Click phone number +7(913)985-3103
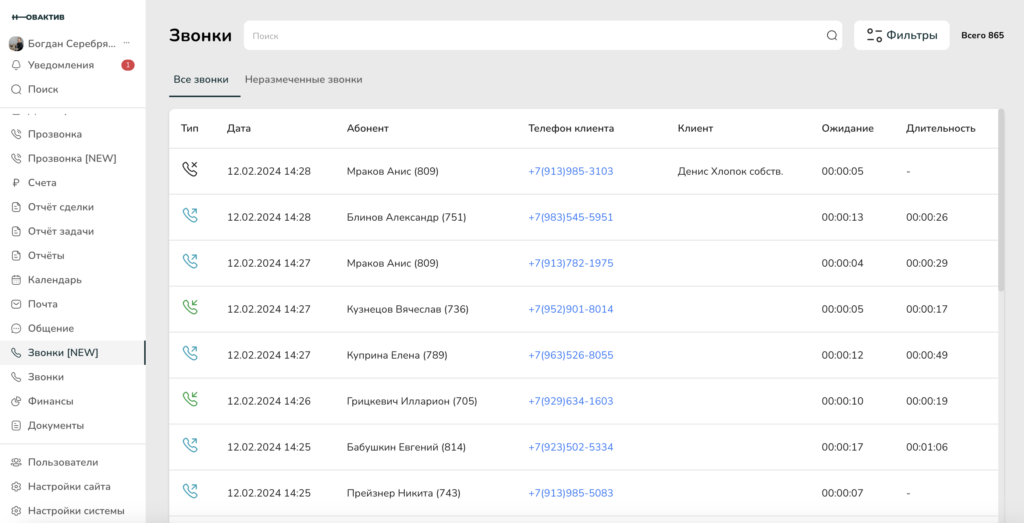1024x523 pixels. click(x=570, y=171)
